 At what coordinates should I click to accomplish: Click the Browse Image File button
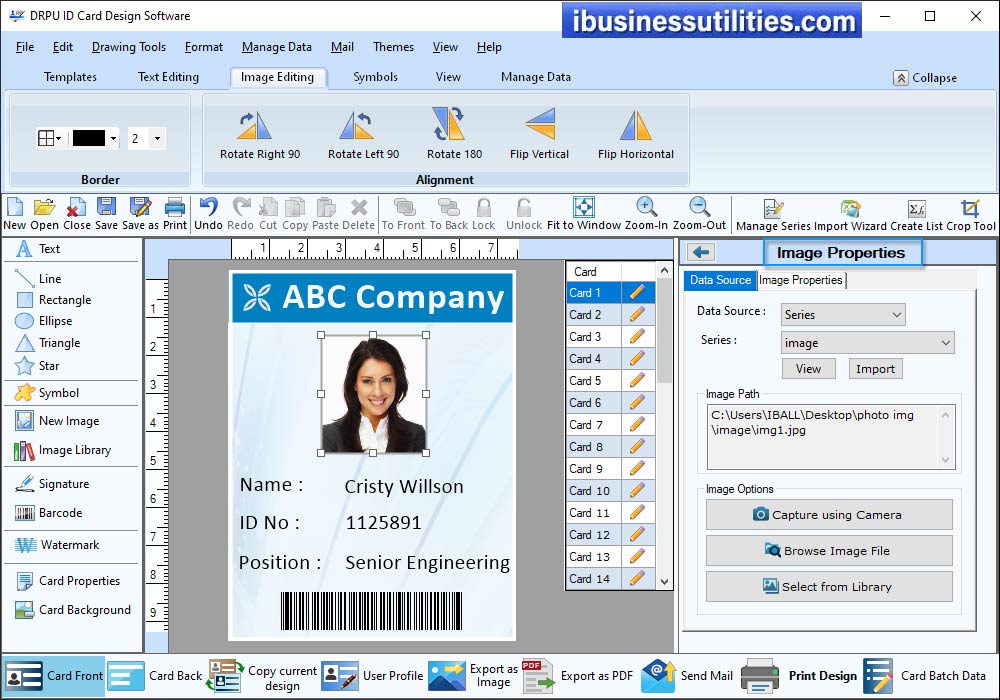pos(829,551)
